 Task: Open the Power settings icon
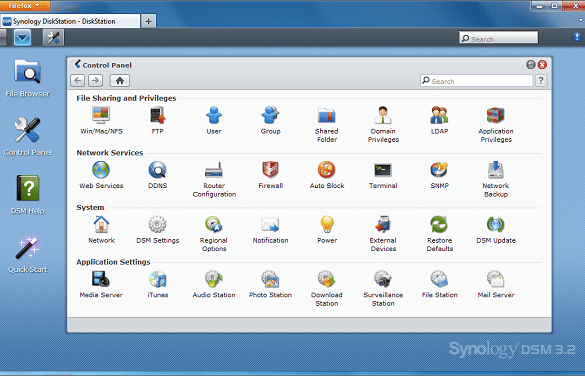[327, 224]
